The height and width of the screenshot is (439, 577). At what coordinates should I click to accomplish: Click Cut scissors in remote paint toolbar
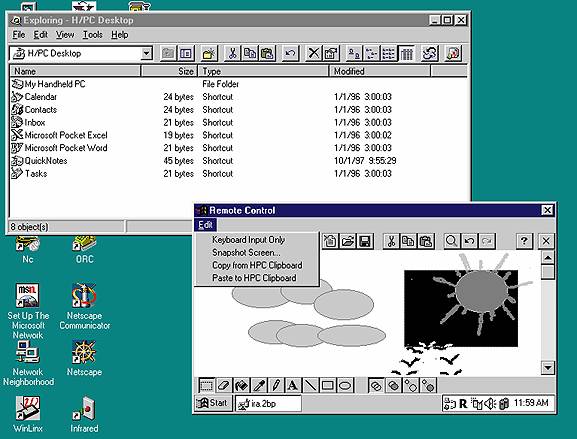tap(391, 241)
